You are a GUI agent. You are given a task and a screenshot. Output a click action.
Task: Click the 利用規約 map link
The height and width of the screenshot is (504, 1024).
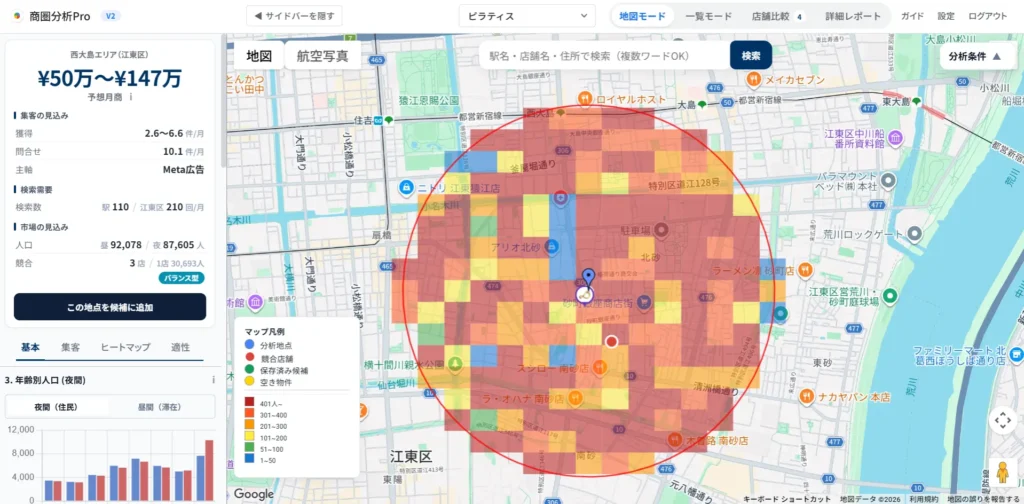click(925, 499)
